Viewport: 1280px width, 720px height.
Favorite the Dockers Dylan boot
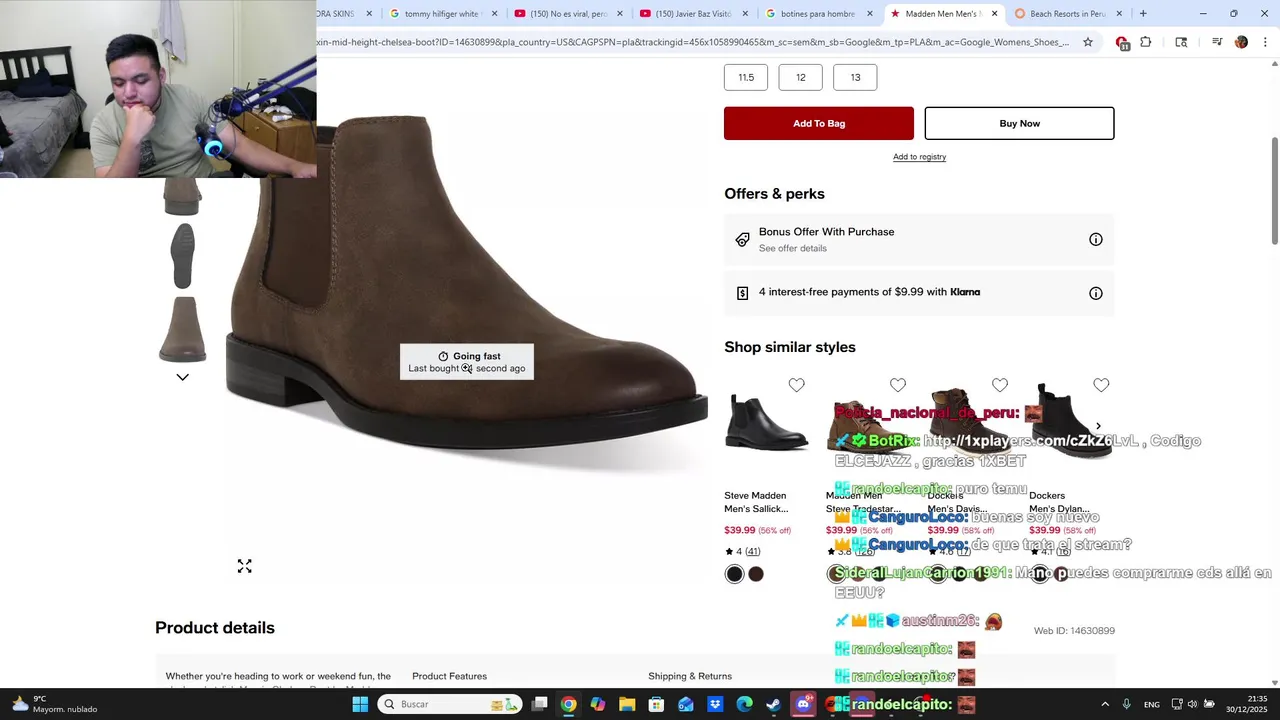point(1101,385)
